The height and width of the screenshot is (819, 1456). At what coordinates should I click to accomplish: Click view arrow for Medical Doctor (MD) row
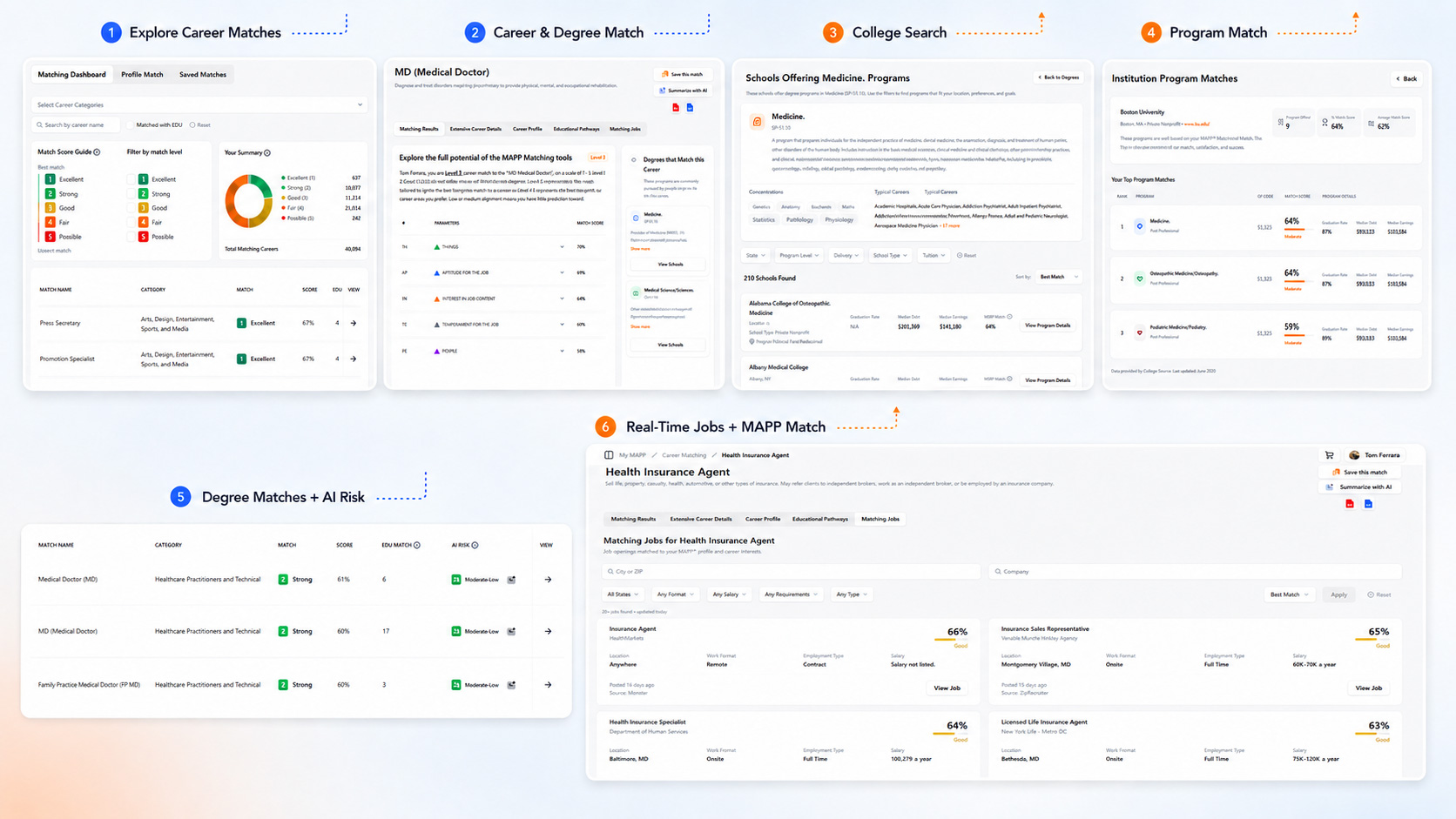click(548, 580)
